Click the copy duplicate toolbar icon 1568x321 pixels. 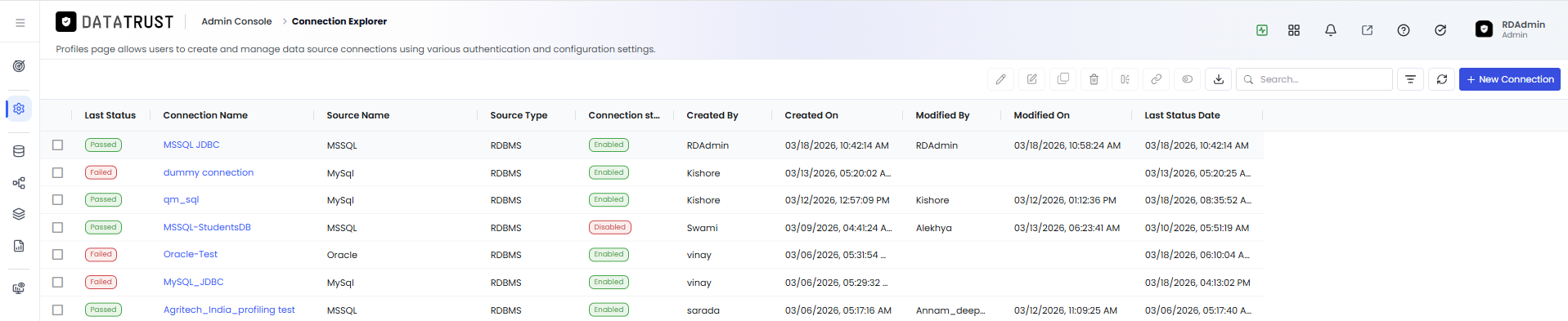[x=1063, y=79]
